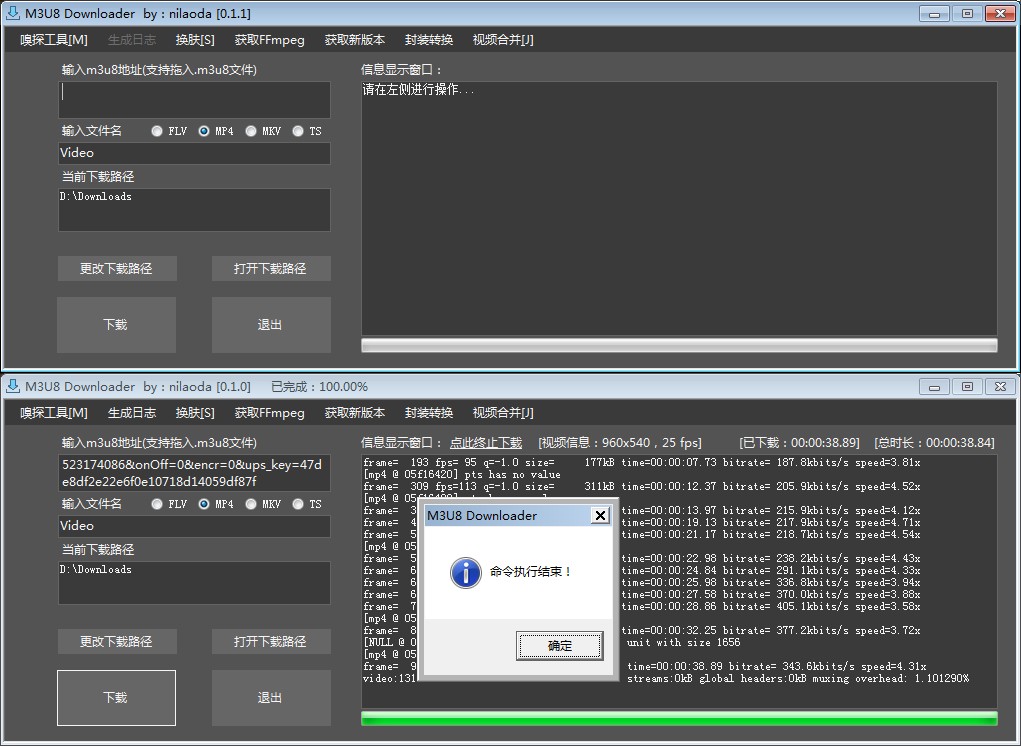The width and height of the screenshot is (1021, 746).
Task: Open 获取新版本 menu in bottom window
Action: pyautogui.click(x=355, y=413)
